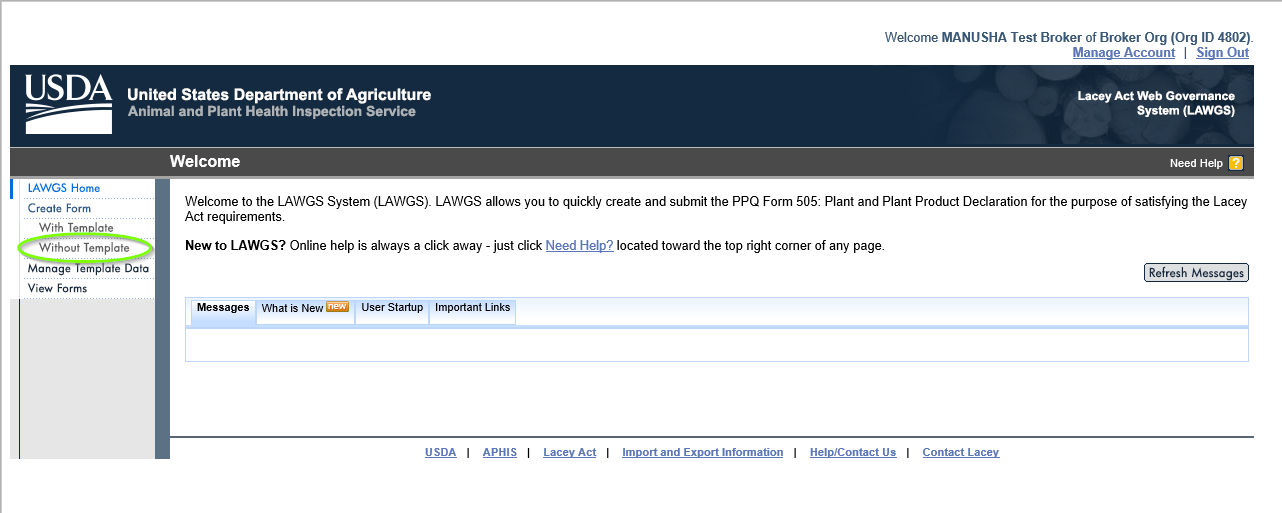Open the USDA footer link
The height and width of the screenshot is (513, 1282).
440,452
